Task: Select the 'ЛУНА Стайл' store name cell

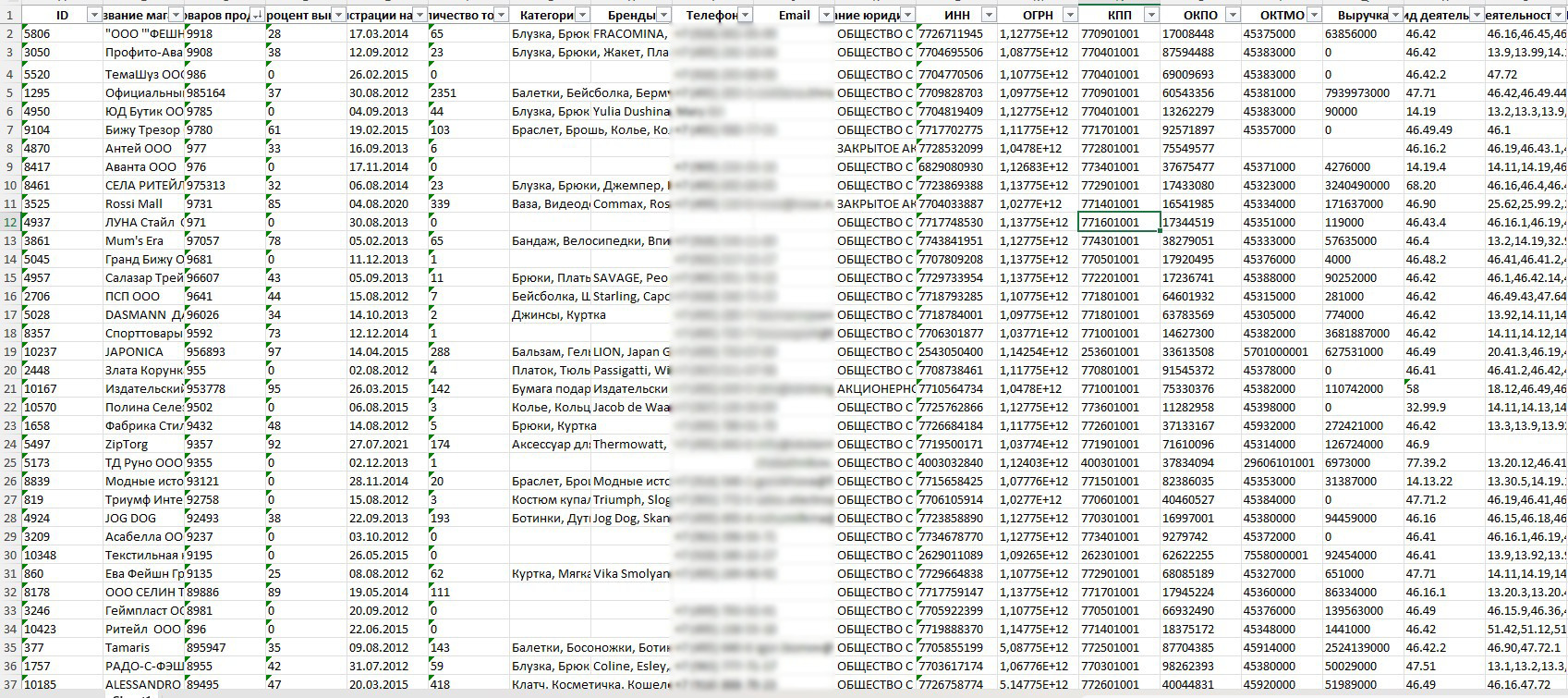Action: coord(143,222)
